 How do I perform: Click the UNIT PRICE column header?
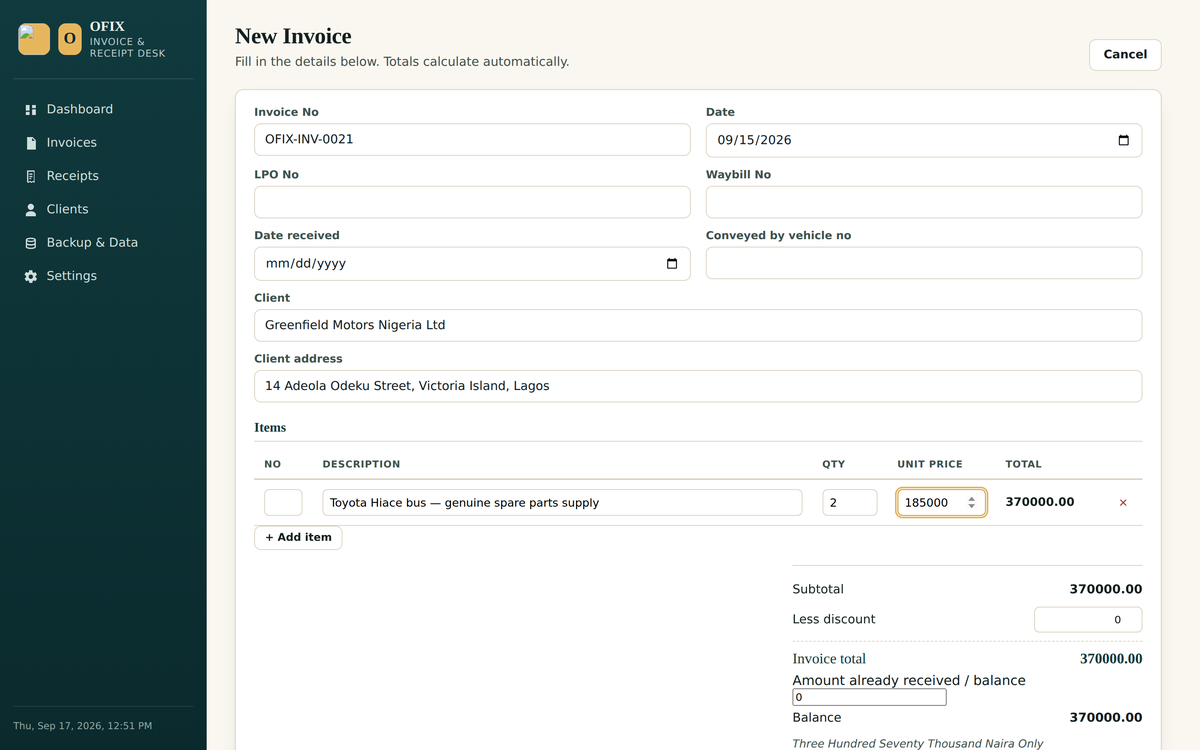tap(930, 465)
